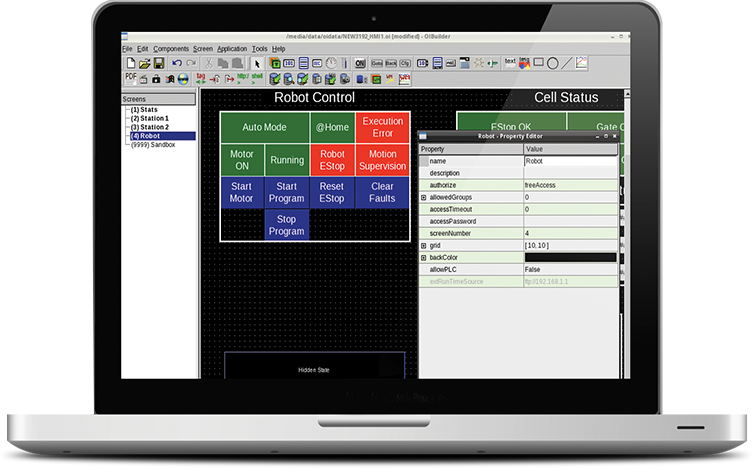This screenshot has height=469, width=753.
Task: Open the Tools menu
Action: pos(259,48)
